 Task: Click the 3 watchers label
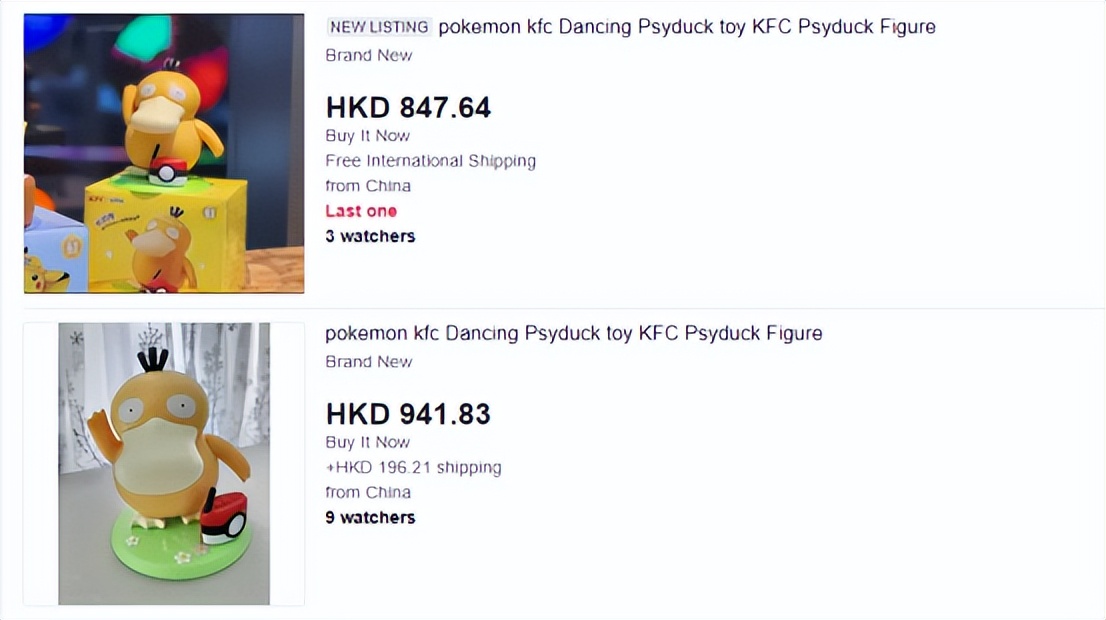coord(370,236)
